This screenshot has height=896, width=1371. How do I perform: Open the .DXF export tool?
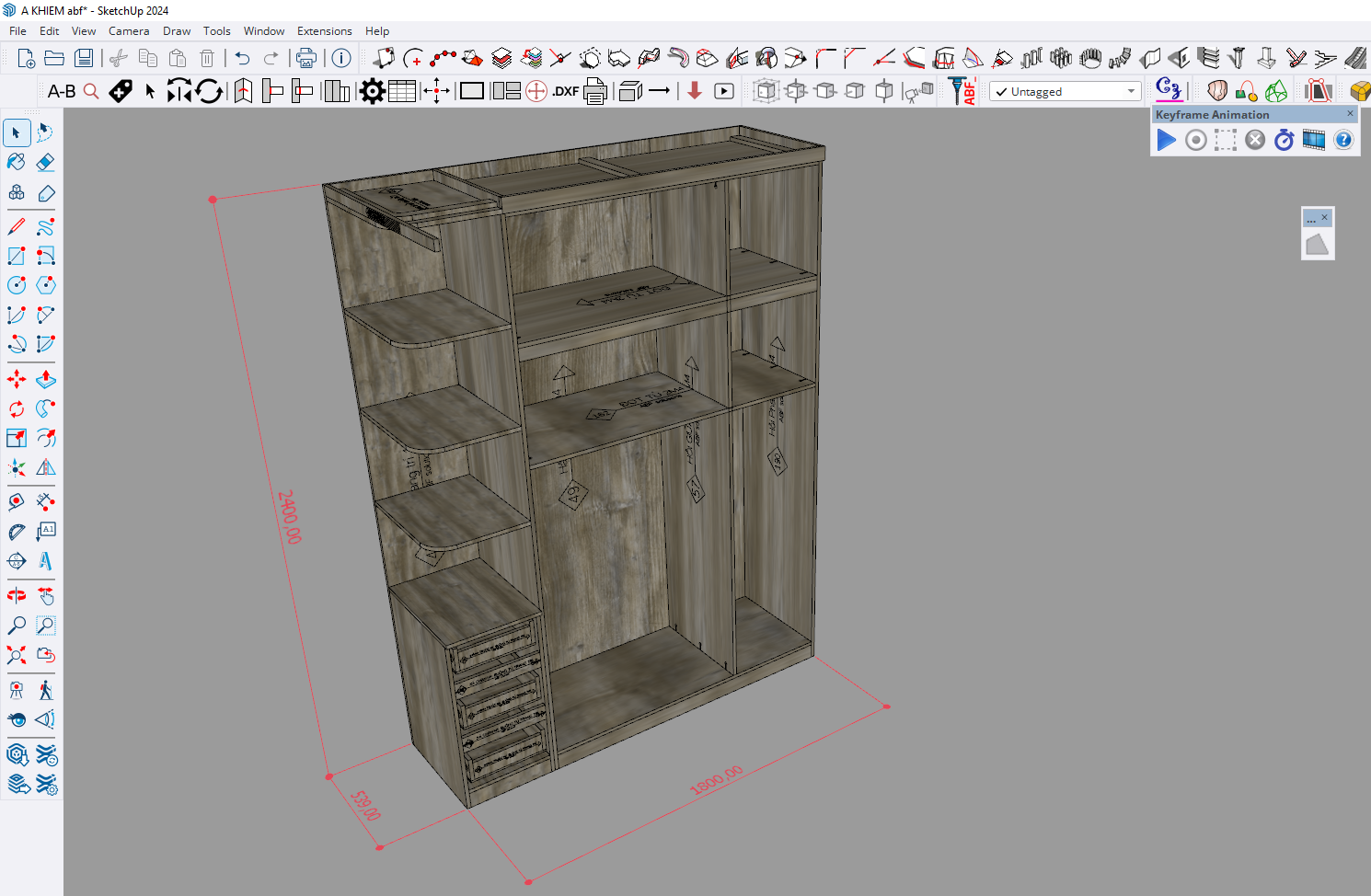click(565, 91)
